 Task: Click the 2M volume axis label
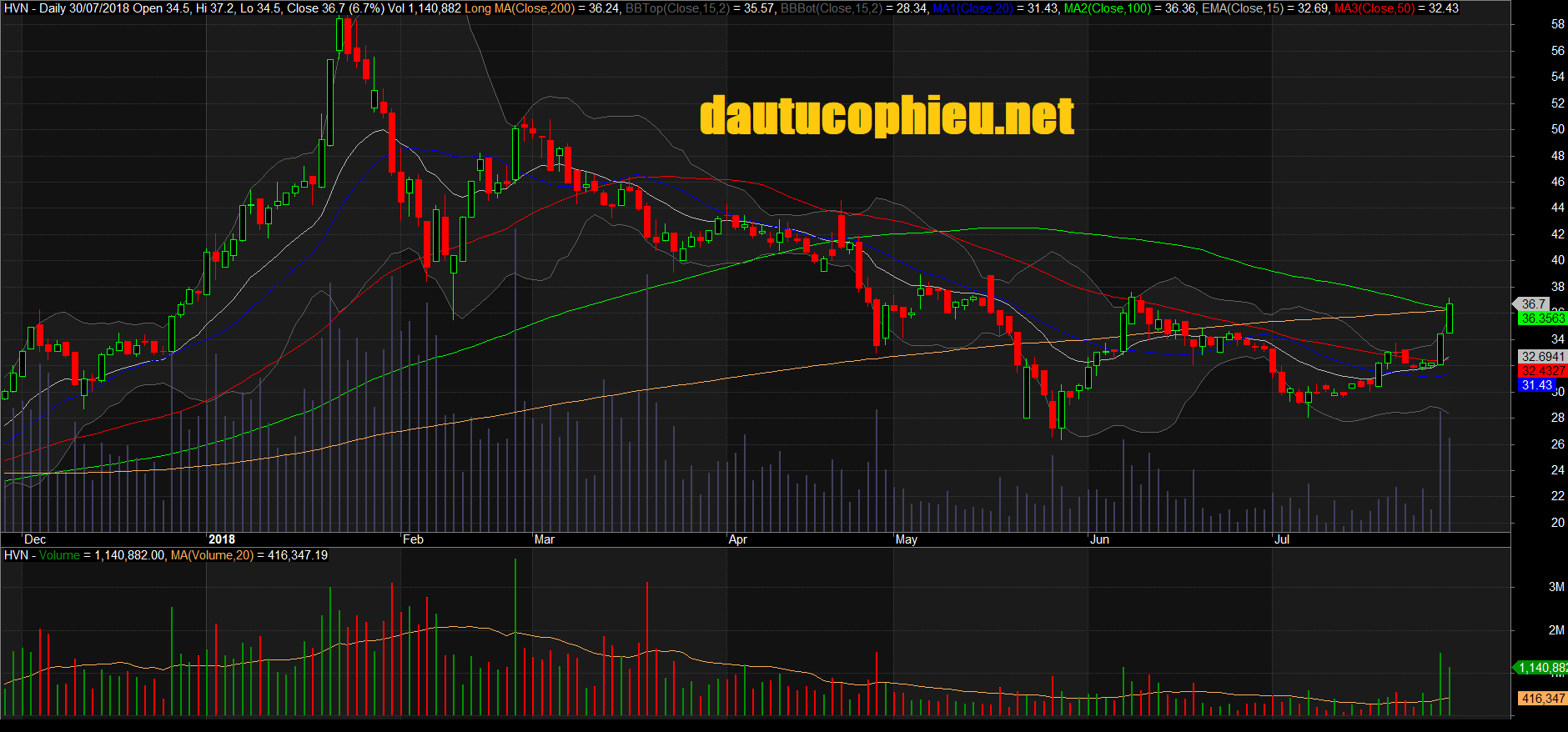coord(1555,630)
